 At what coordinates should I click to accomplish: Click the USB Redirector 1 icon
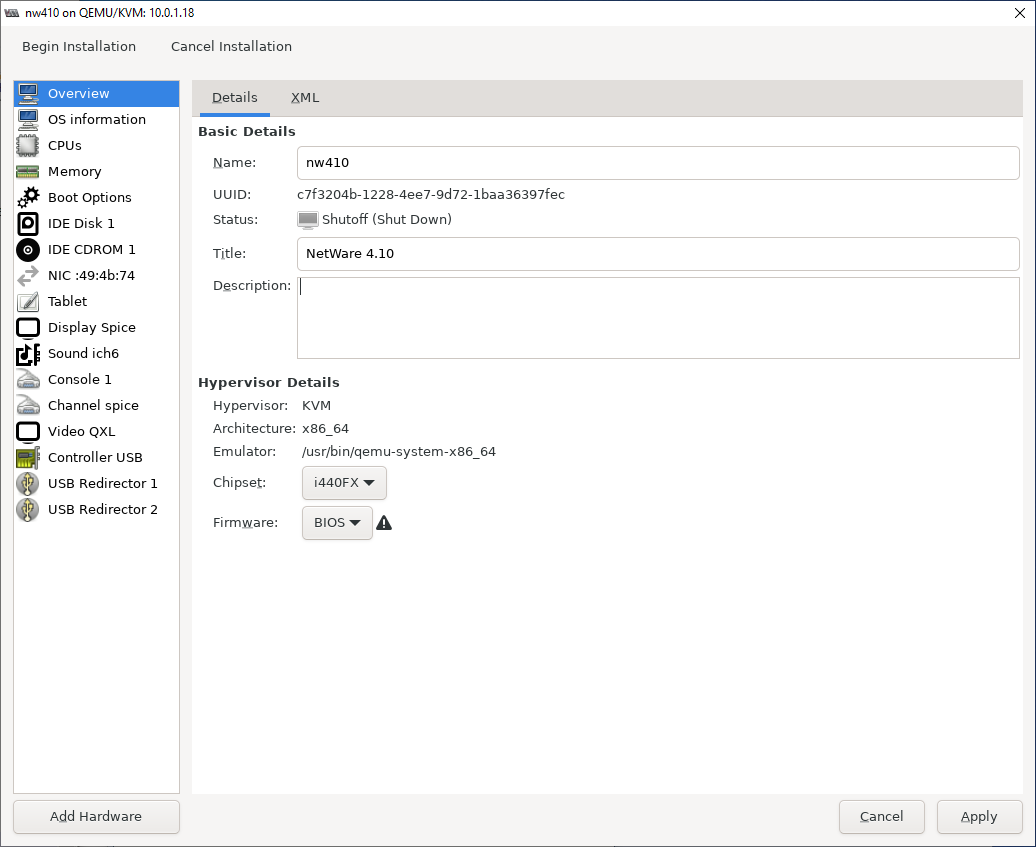coord(28,484)
